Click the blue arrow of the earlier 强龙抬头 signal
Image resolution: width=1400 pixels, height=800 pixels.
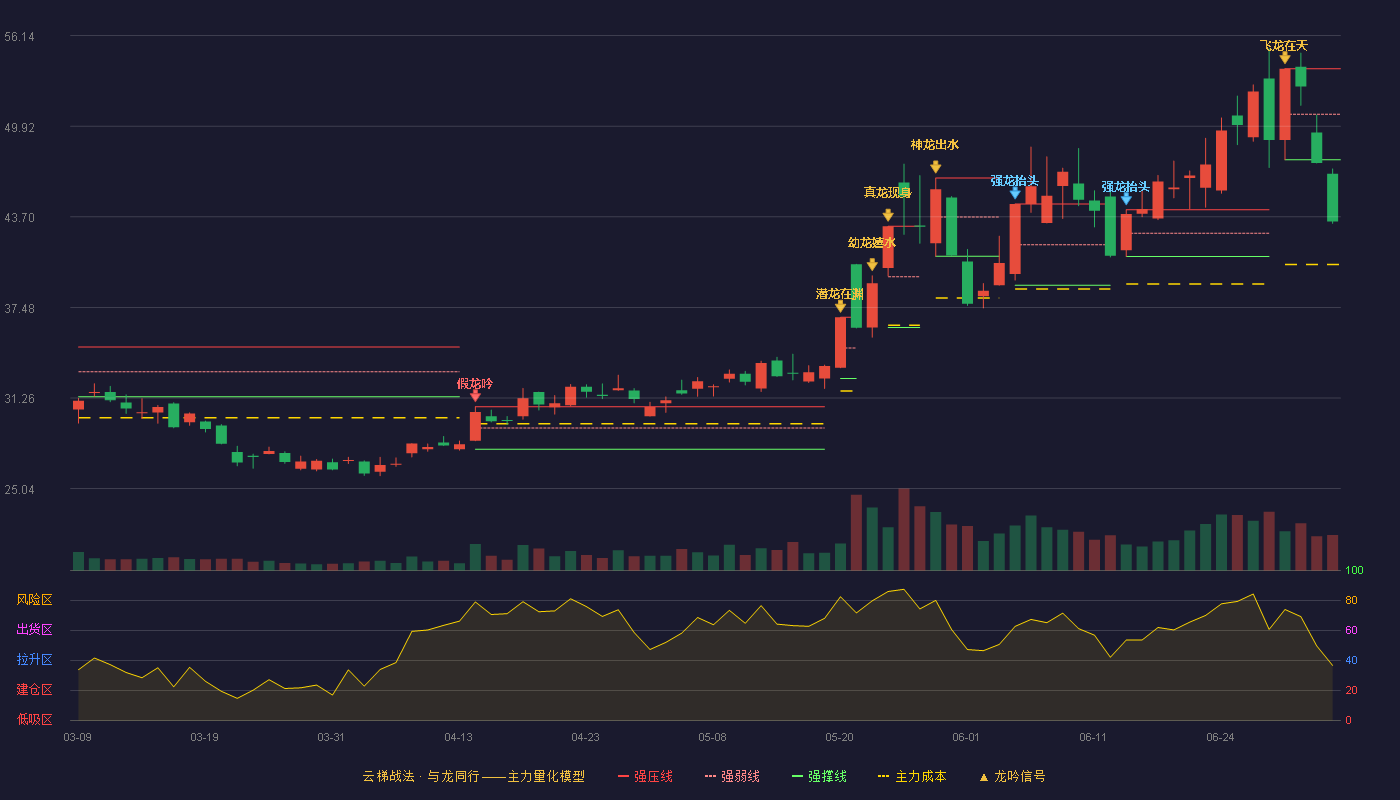coord(1015,192)
